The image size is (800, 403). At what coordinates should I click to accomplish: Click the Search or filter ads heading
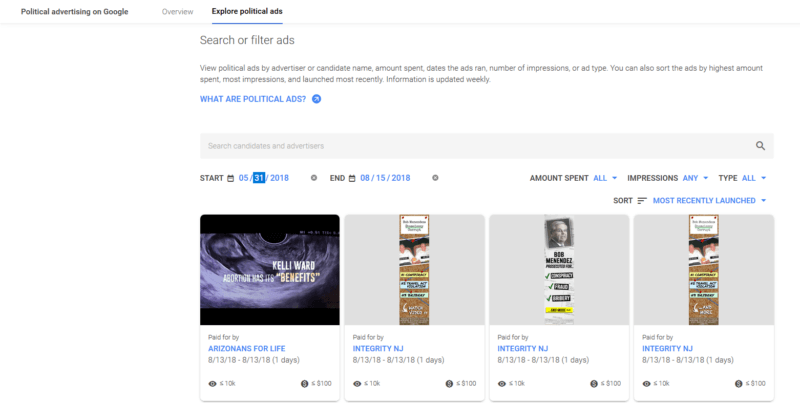[x=247, y=40]
